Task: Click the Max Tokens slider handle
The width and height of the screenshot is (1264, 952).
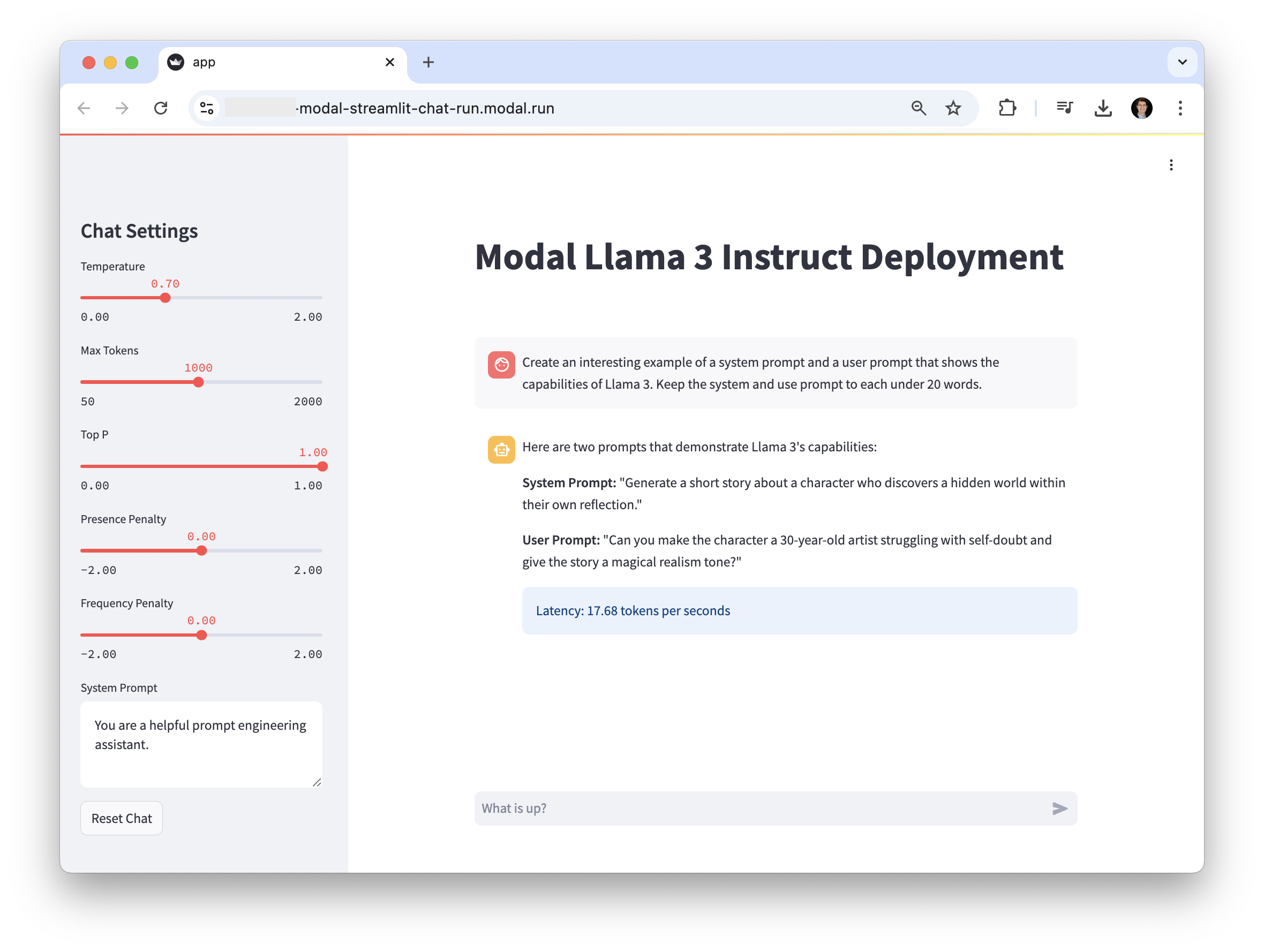Action: coord(198,382)
